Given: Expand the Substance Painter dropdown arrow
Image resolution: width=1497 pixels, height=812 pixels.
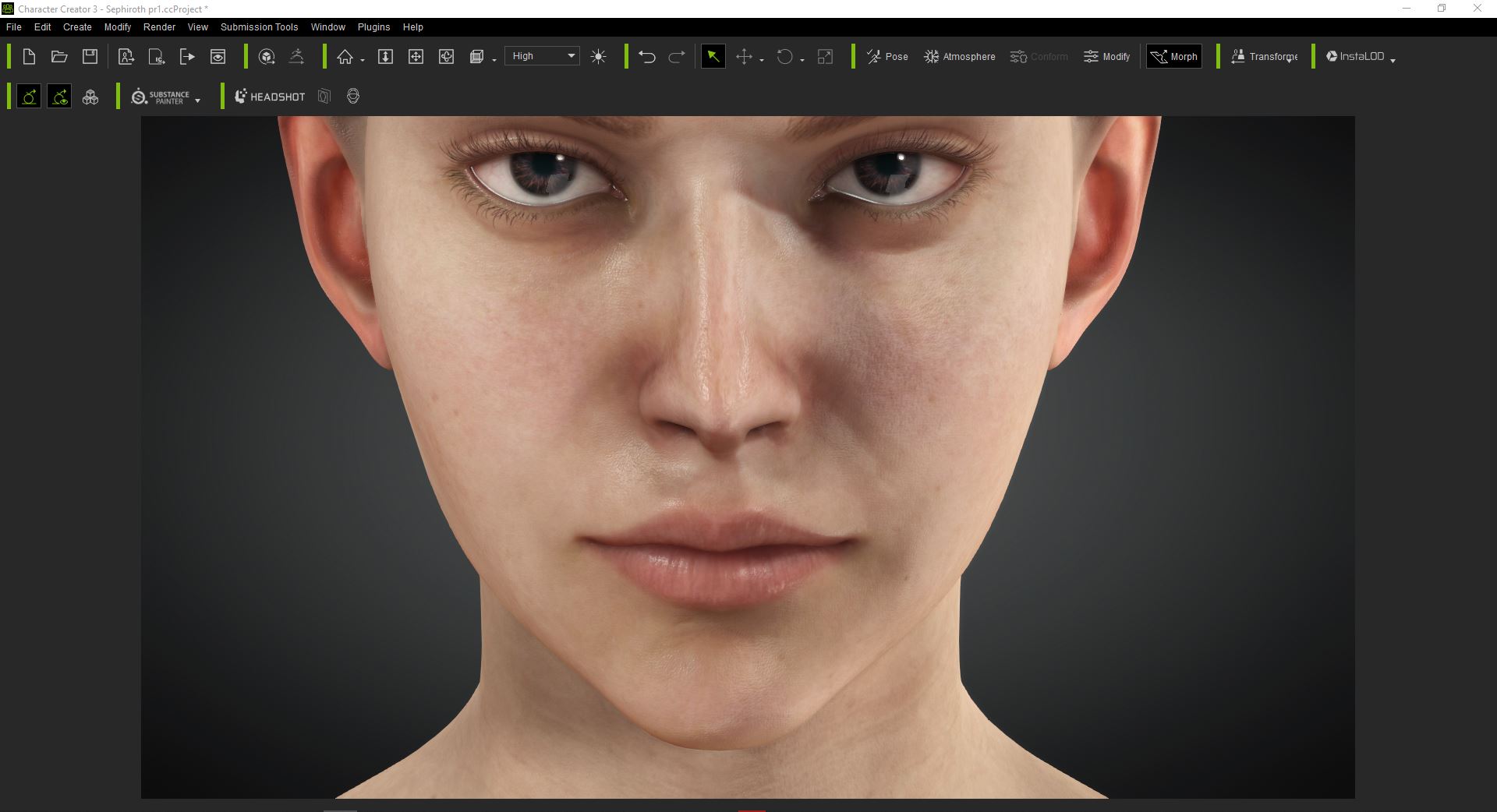Looking at the screenshot, I should (x=197, y=101).
